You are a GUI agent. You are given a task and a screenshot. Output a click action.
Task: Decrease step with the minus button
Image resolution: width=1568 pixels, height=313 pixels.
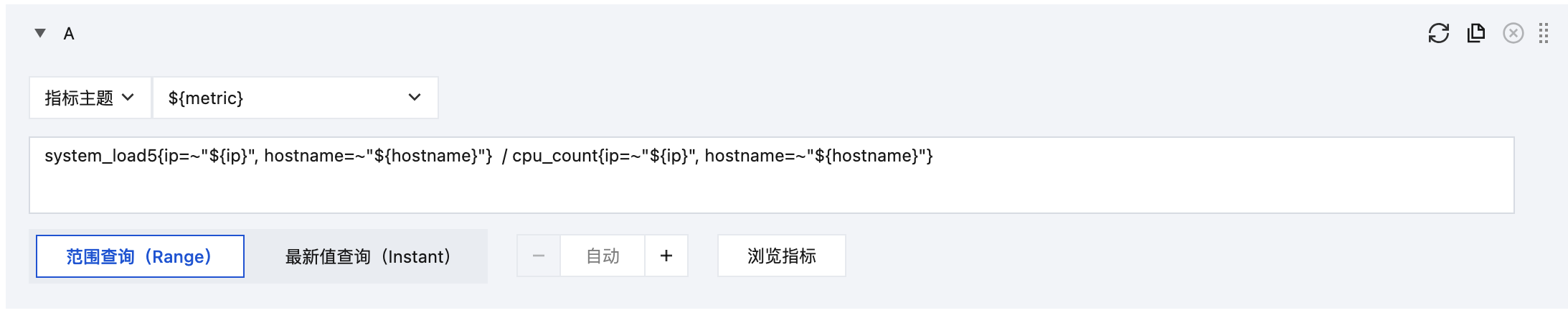point(539,256)
